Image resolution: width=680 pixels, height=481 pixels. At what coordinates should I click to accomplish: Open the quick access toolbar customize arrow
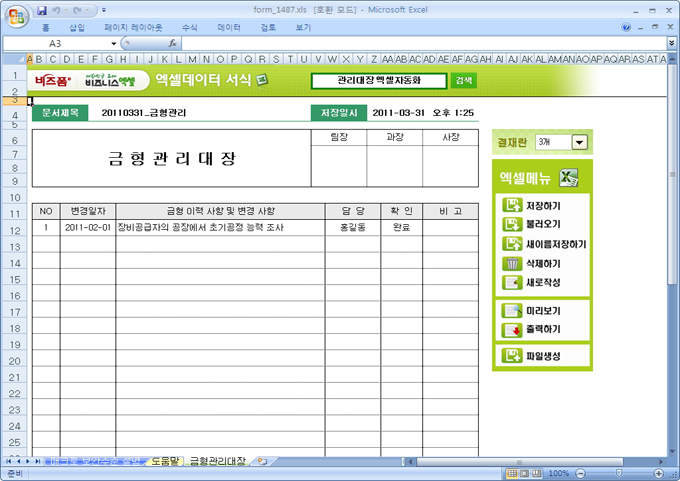point(104,10)
